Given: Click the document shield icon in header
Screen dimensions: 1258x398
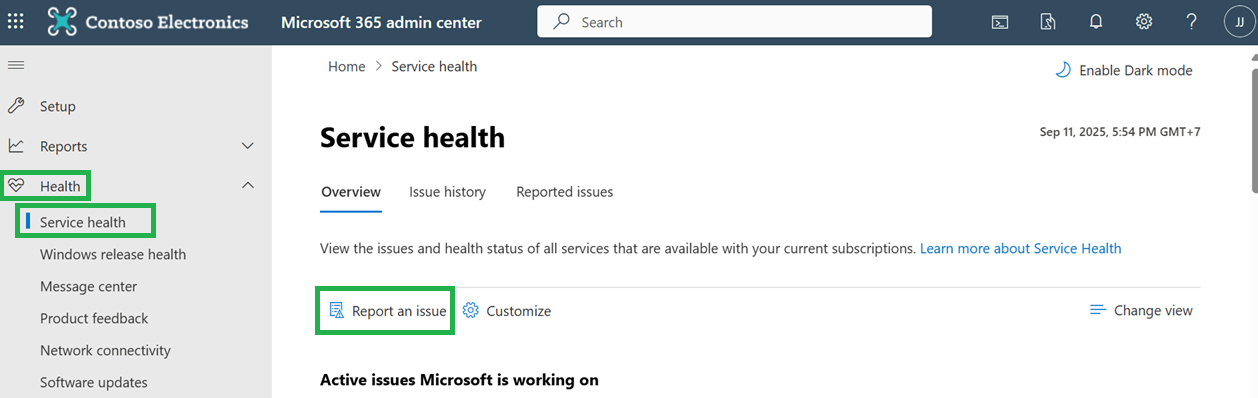Looking at the screenshot, I should [x=1047, y=22].
